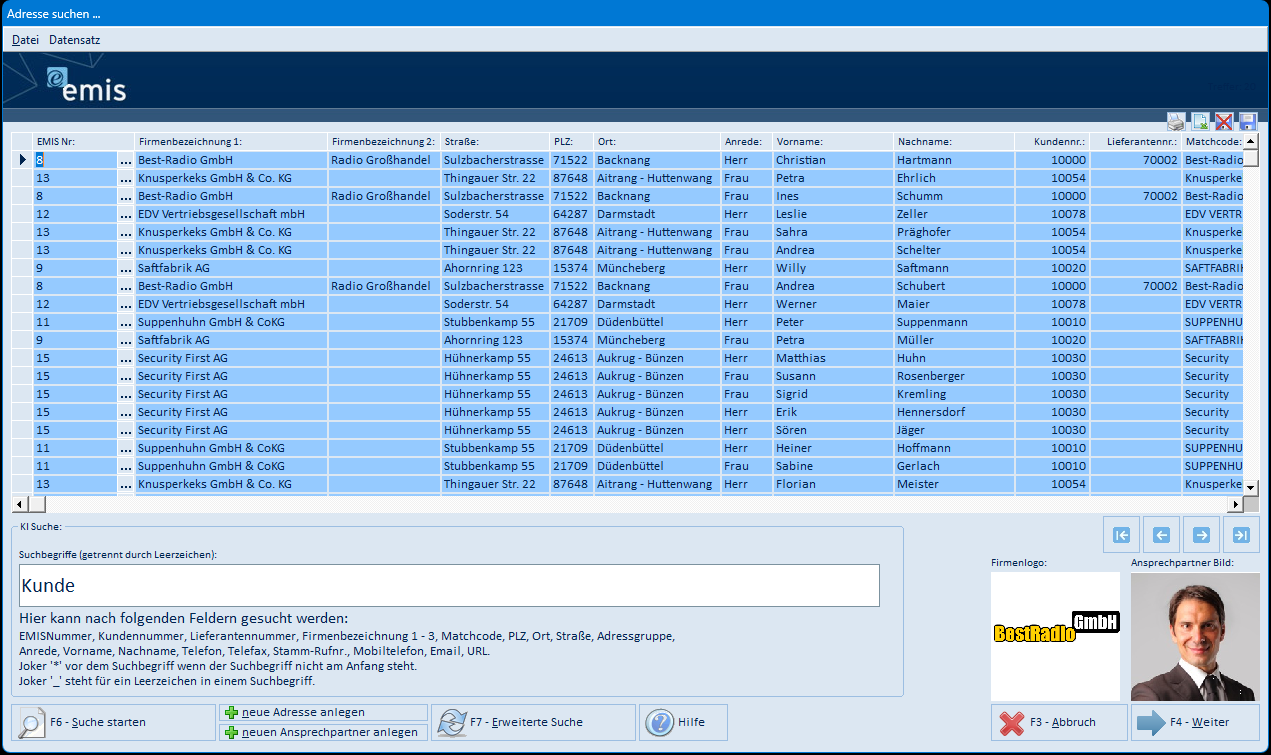Open ellipsis button in Sahra Präghofer row
1271x755 pixels.
pyautogui.click(x=125, y=232)
